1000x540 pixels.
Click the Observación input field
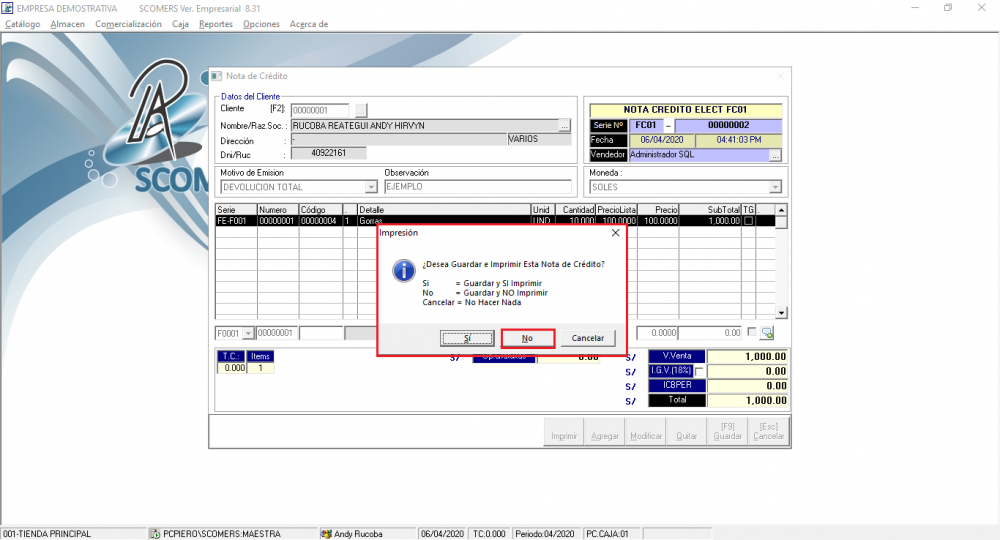point(478,187)
